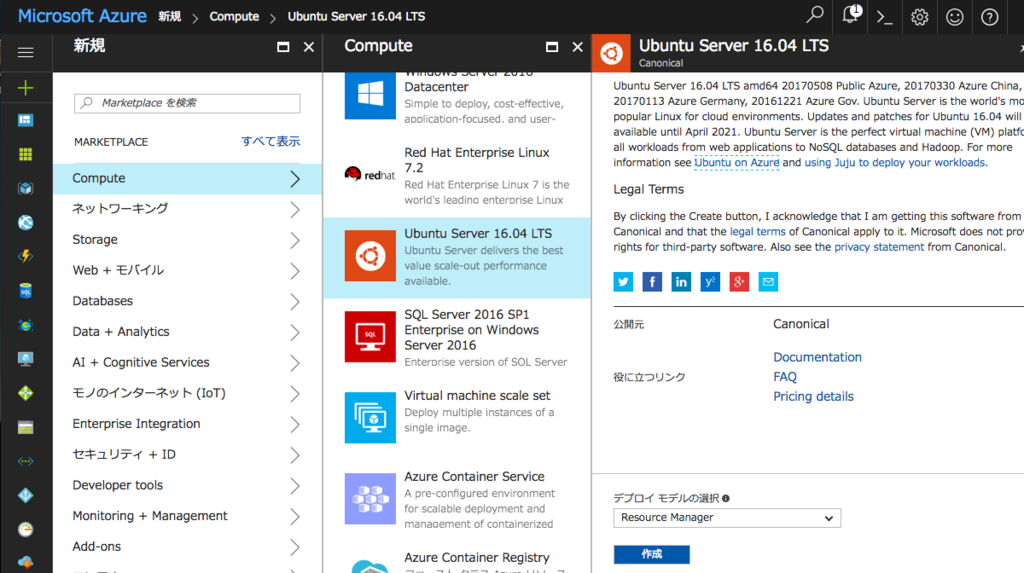The image size is (1024, 573).
Task: Open Virtual machines monitor icon in sidebar
Action: (x=25, y=359)
